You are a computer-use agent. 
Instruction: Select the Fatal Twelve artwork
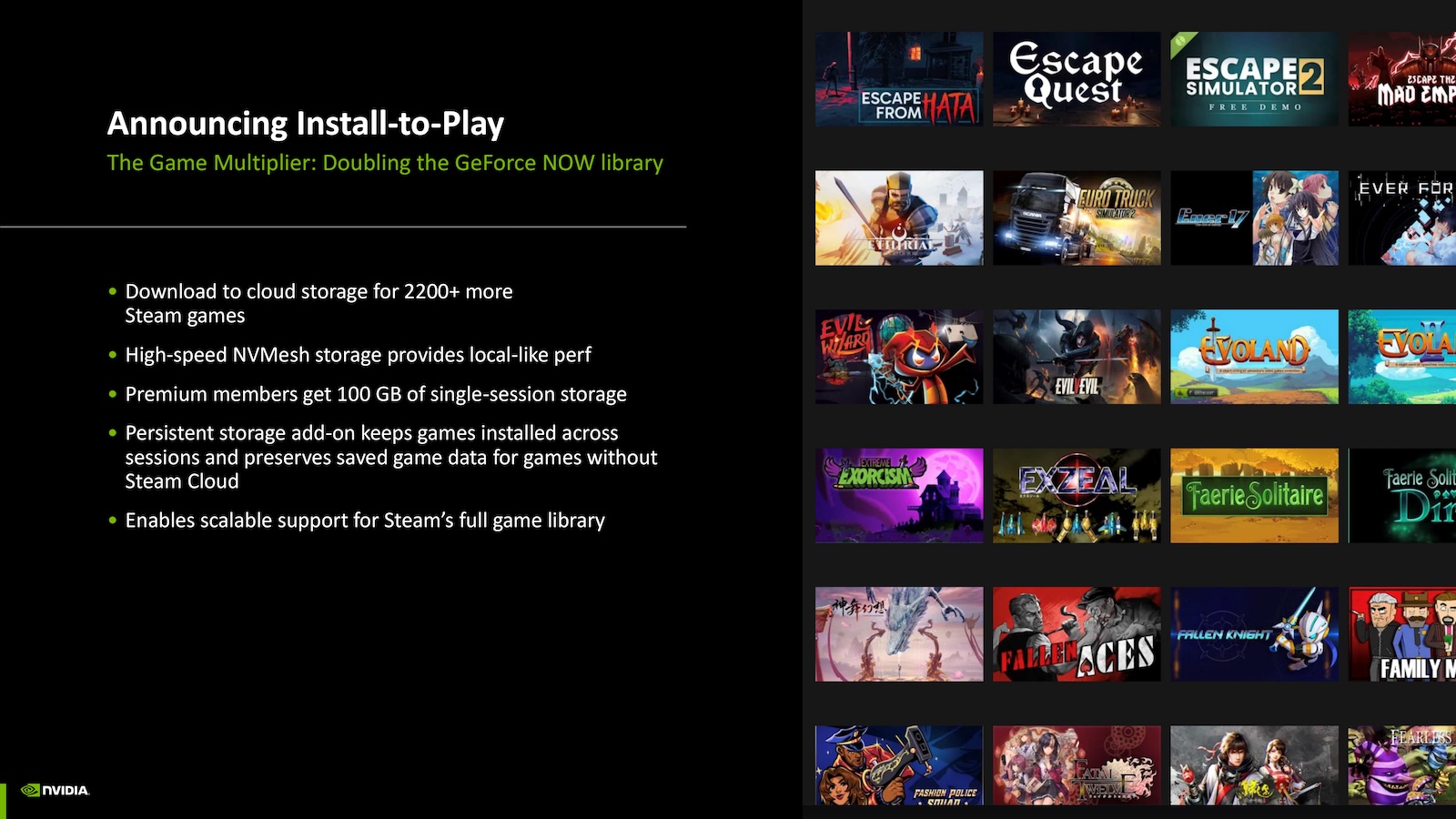(1076, 769)
